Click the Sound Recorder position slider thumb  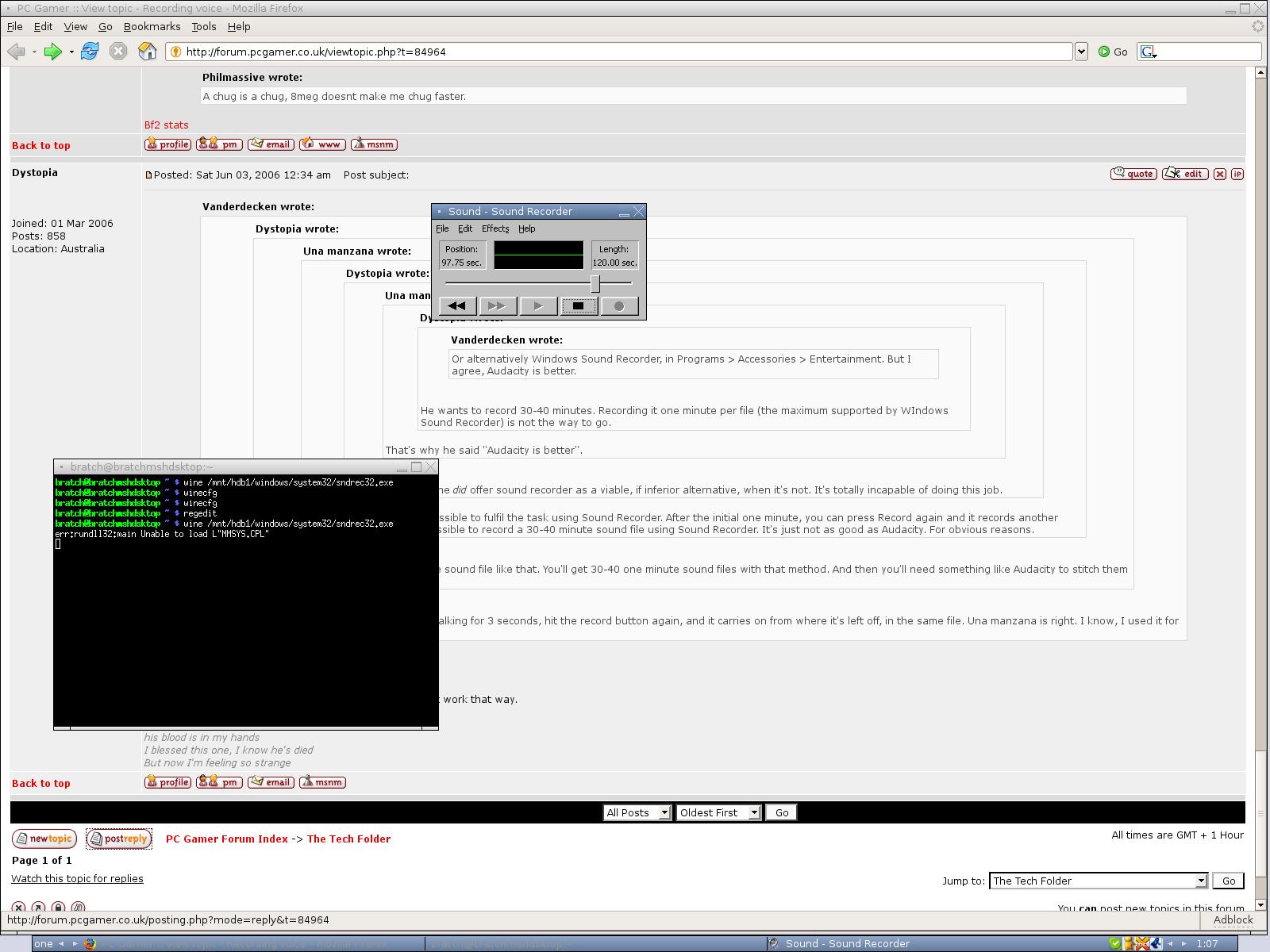pos(595,283)
